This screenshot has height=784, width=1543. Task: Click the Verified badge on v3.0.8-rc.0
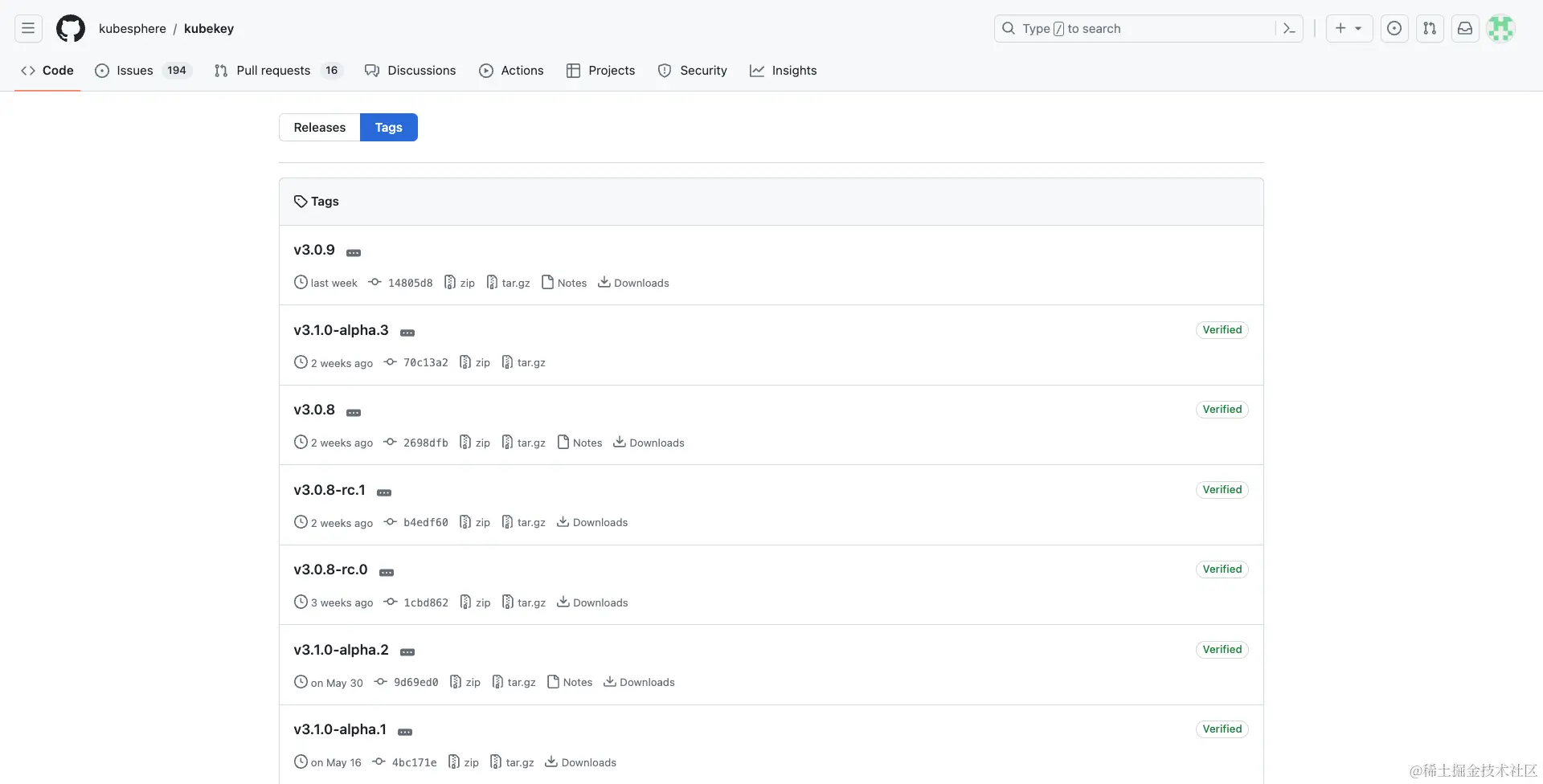(x=1222, y=569)
